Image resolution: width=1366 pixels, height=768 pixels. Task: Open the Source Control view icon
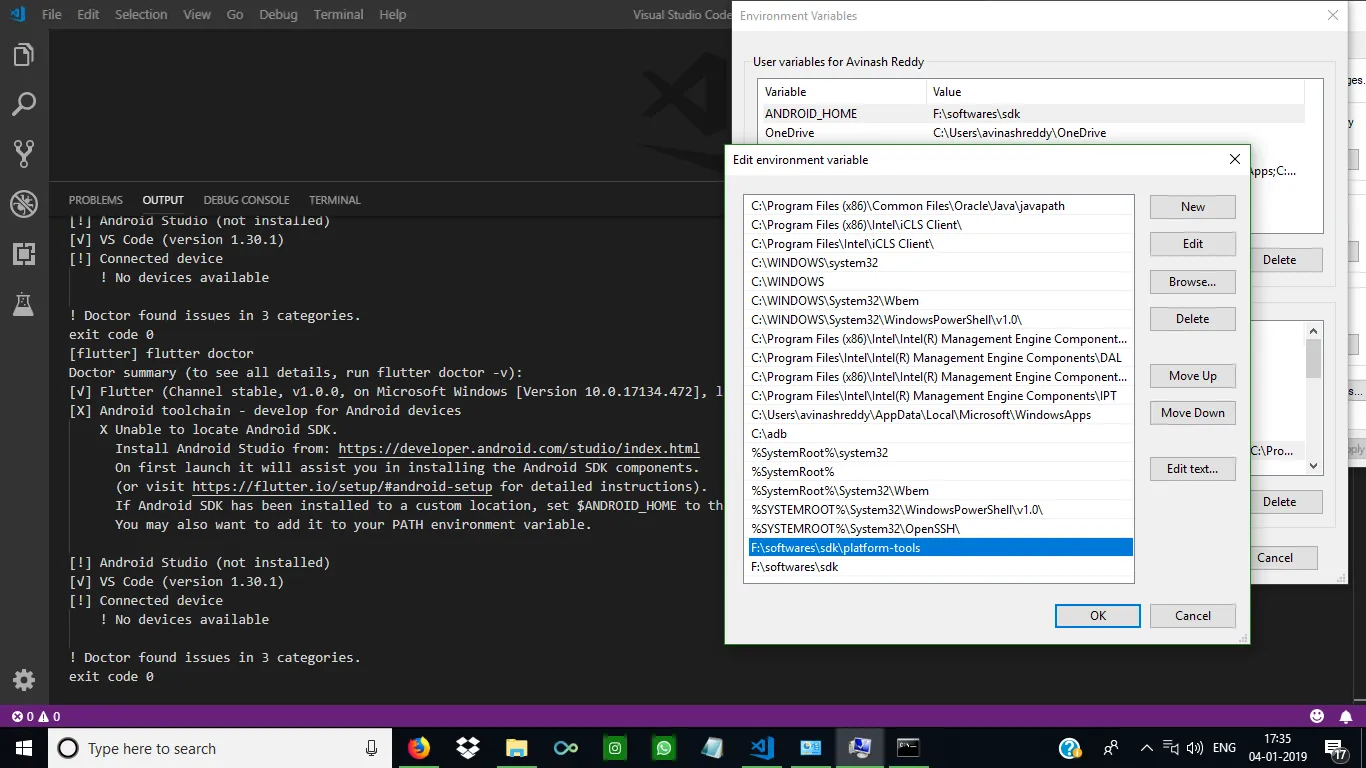24,153
